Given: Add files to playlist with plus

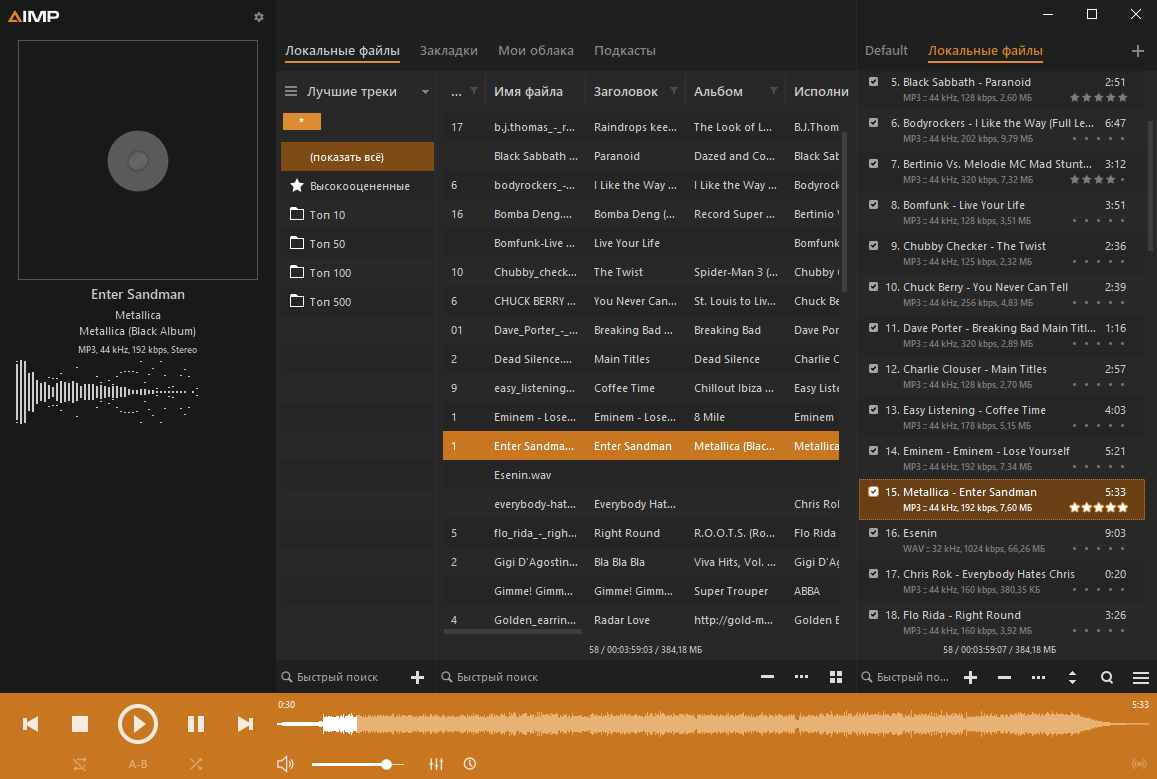Looking at the screenshot, I should click(970, 677).
